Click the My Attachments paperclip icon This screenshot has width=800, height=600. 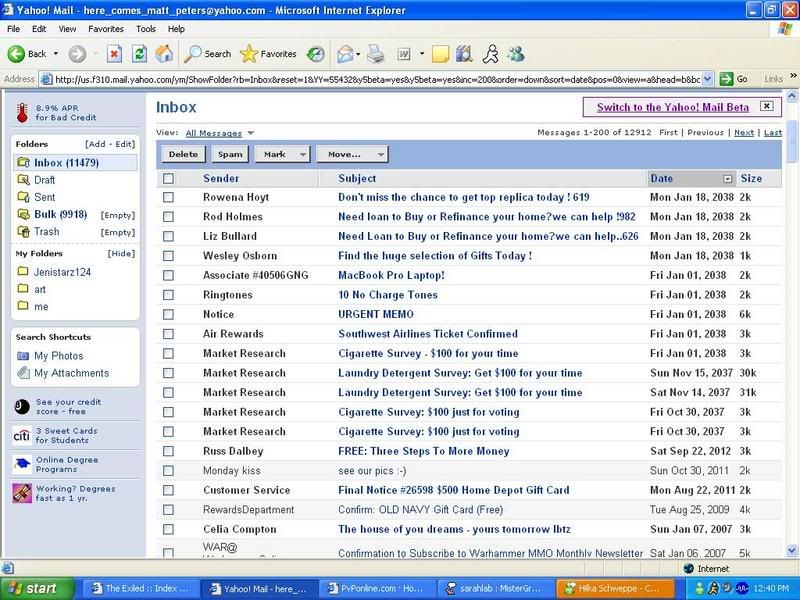point(23,373)
